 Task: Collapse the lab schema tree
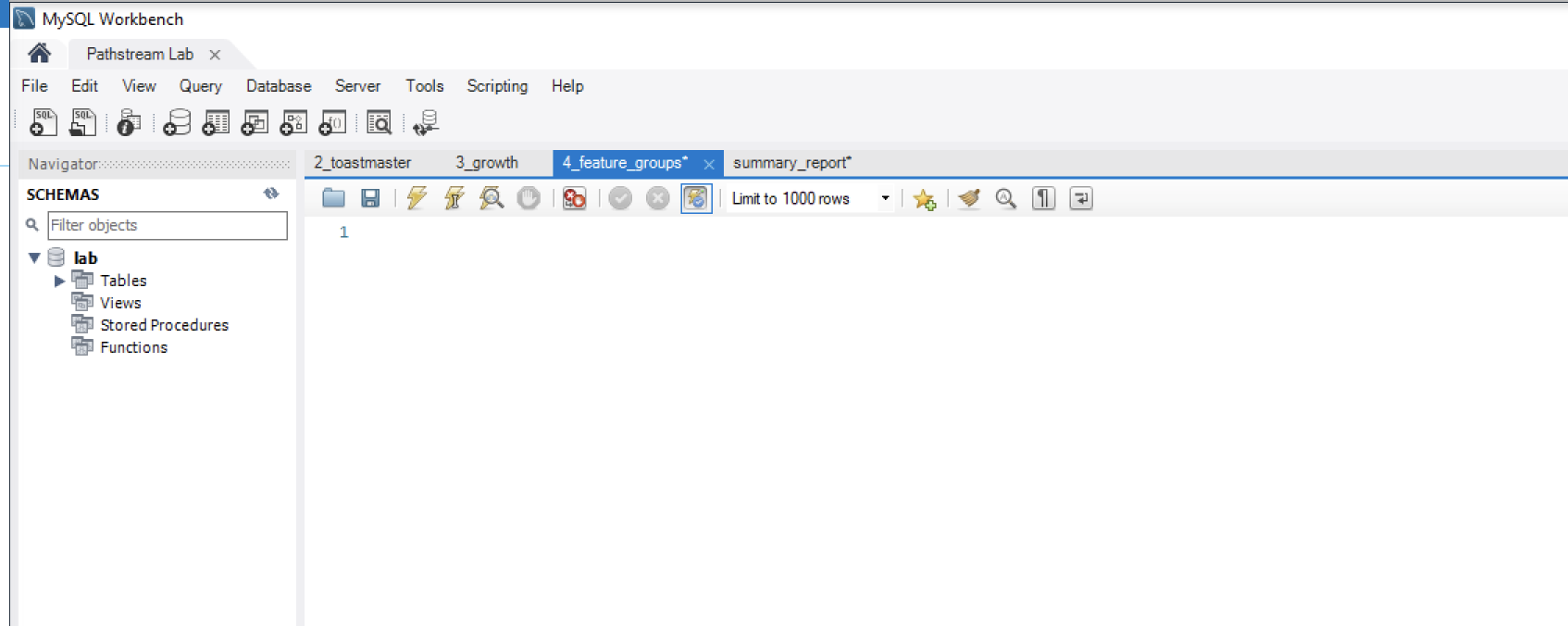tap(34, 257)
